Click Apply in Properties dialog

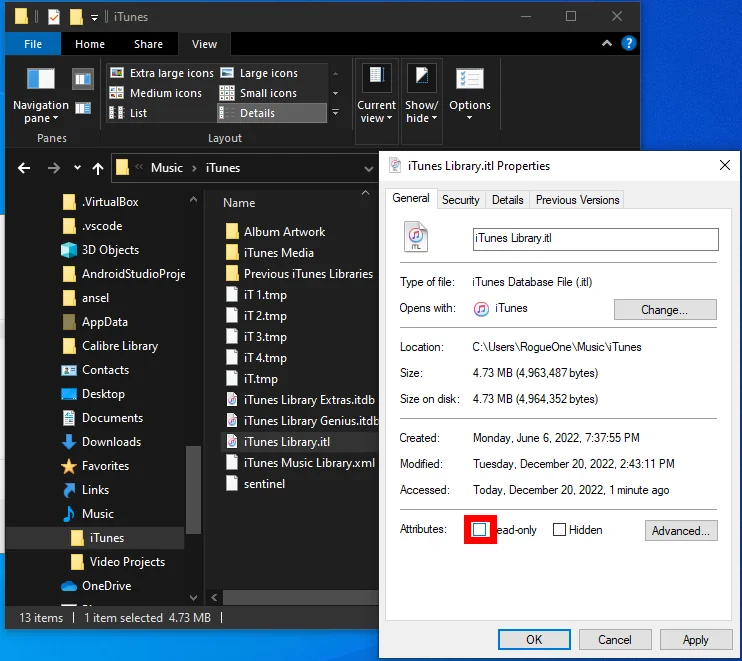(696, 640)
